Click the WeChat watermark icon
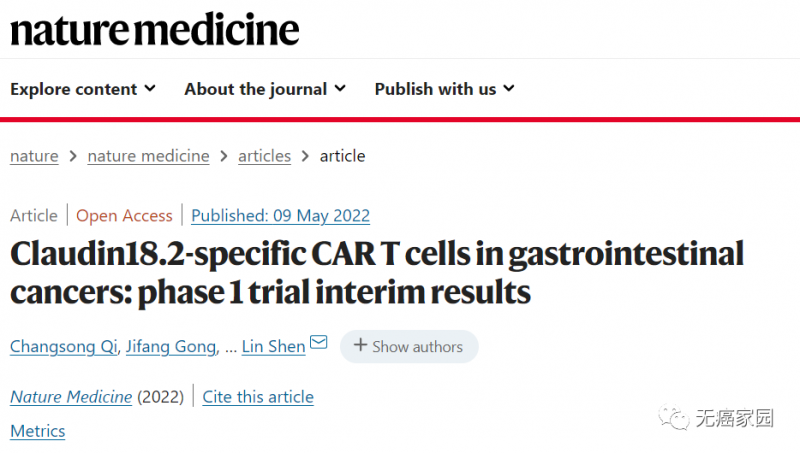 tap(678, 416)
